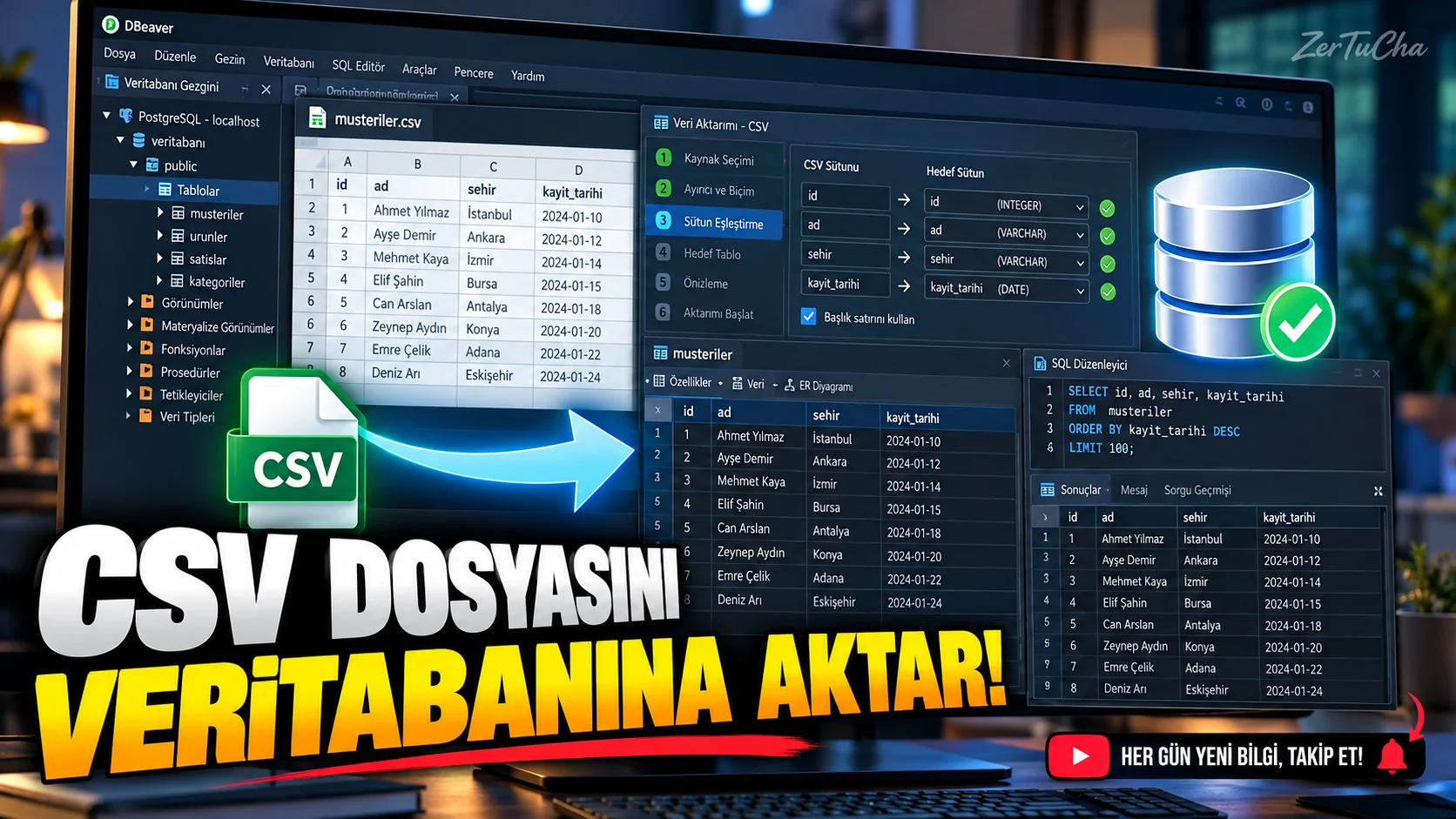
Task: Expand the Fonksiyonlar folder
Action: [x=130, y=347]
